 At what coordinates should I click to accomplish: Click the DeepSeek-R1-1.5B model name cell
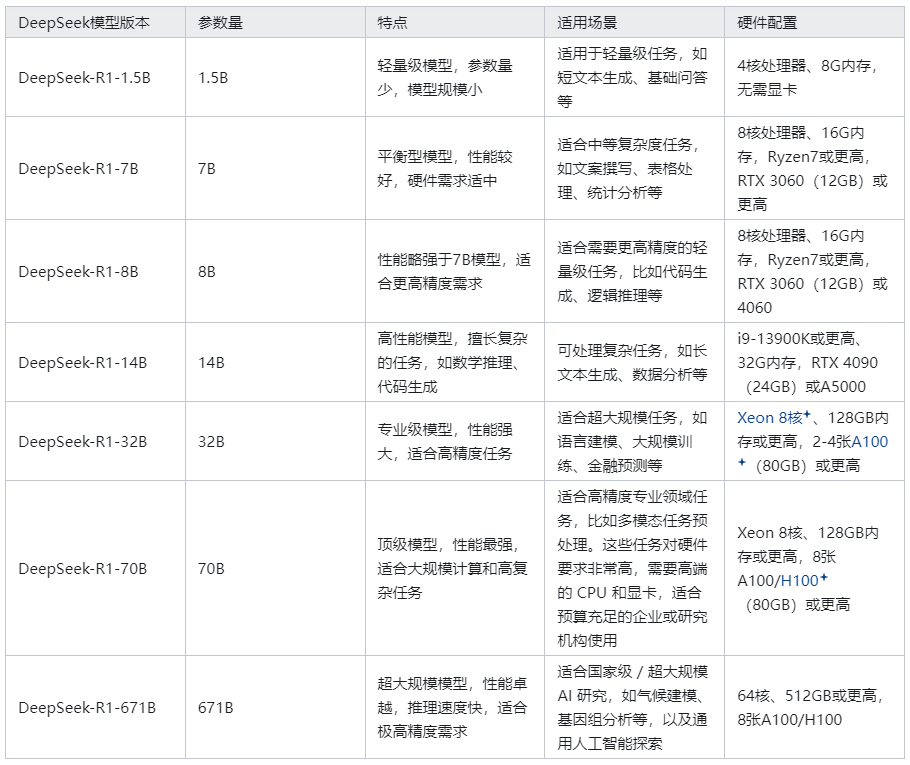pyautogui.click(x=84, y=77)
